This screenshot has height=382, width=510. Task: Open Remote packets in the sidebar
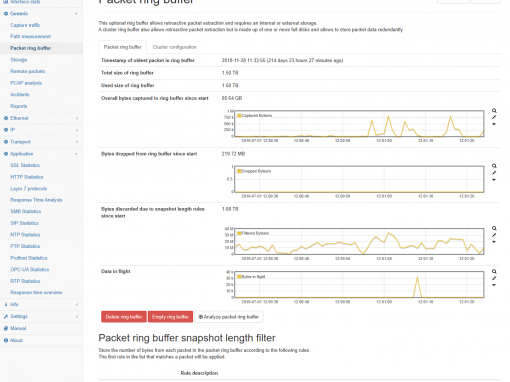[x=28, y=71]
